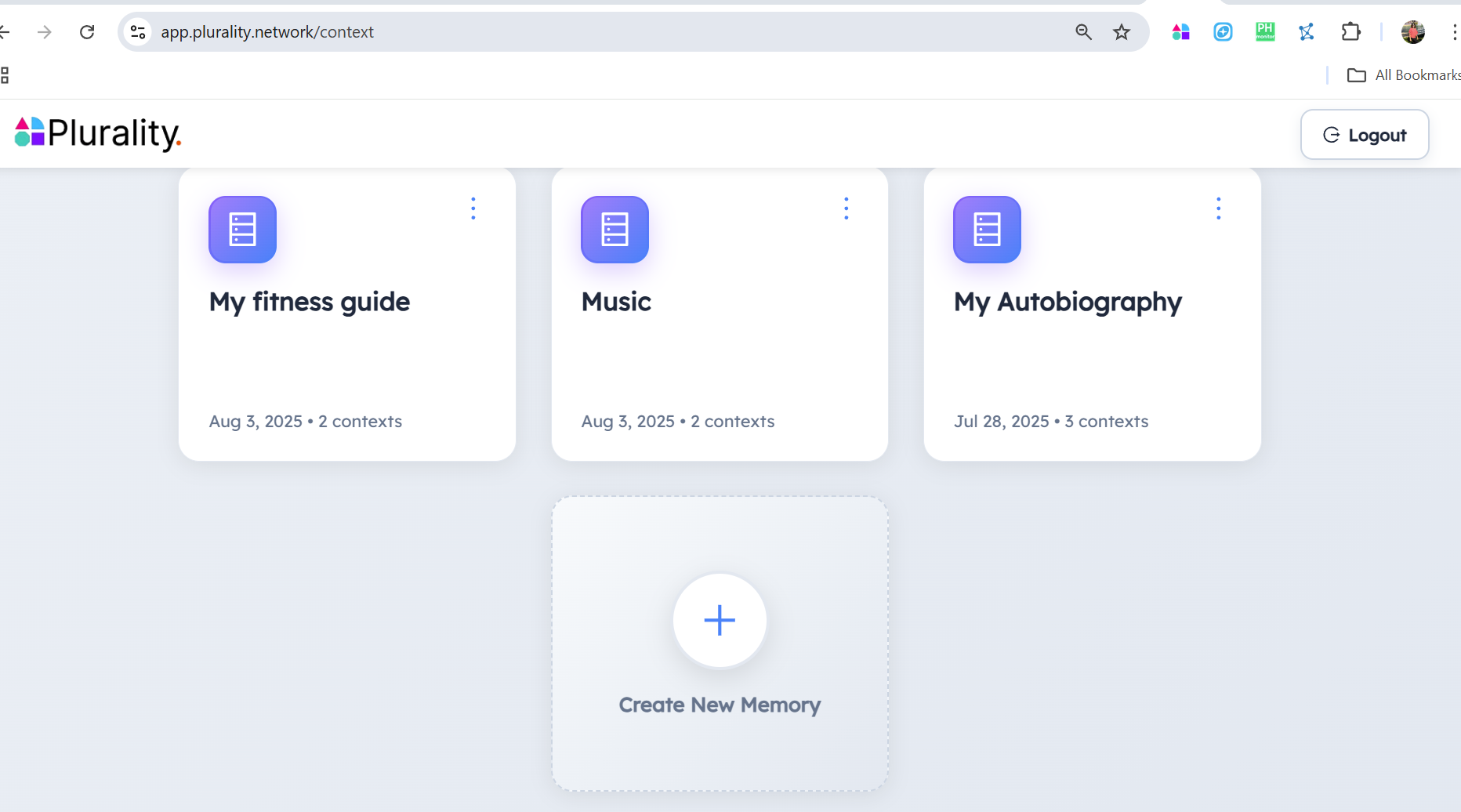Select the My Autobiography memory icon
The height and width of the screenshot is (812, 1461).
(987, 229)
